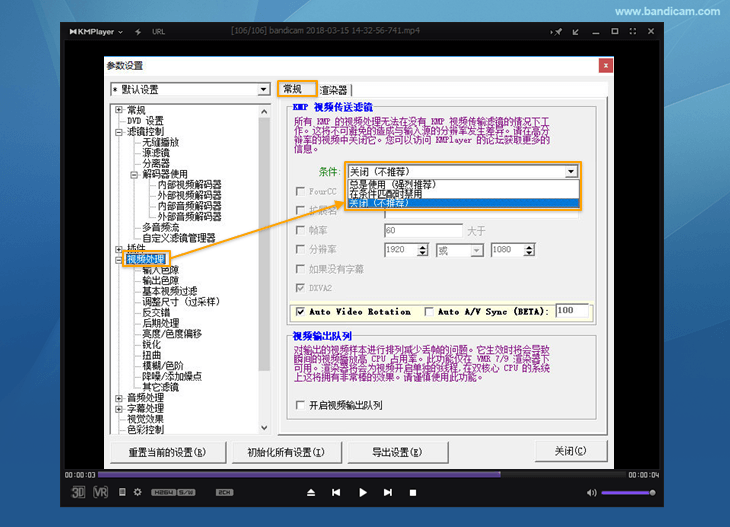Open the URL option in title bar
Screen dimensions: 730x527
pyautogui.click(x=158, y=32)
